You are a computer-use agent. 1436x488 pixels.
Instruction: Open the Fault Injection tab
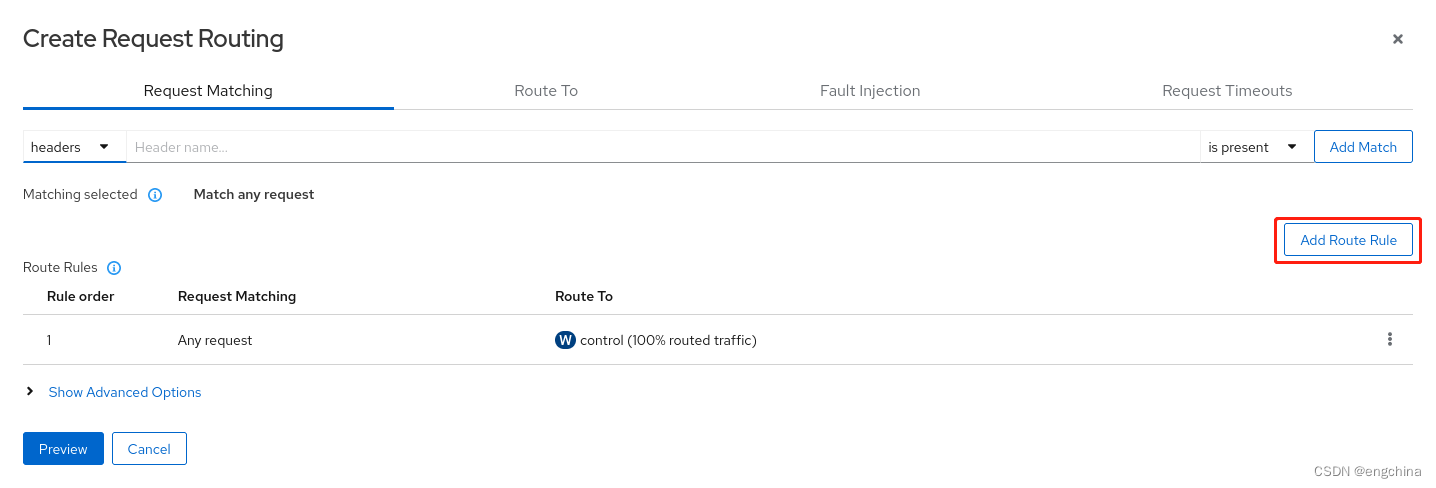click(869, 91)
